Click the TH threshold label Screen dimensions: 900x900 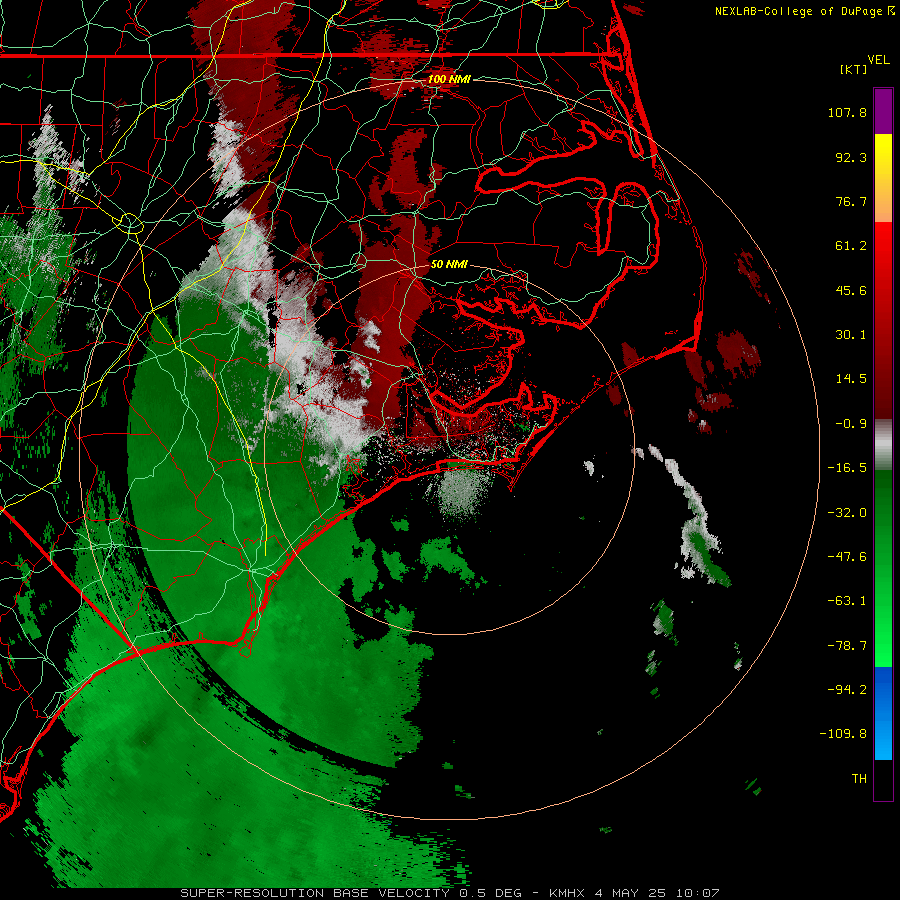click(859, 779)
